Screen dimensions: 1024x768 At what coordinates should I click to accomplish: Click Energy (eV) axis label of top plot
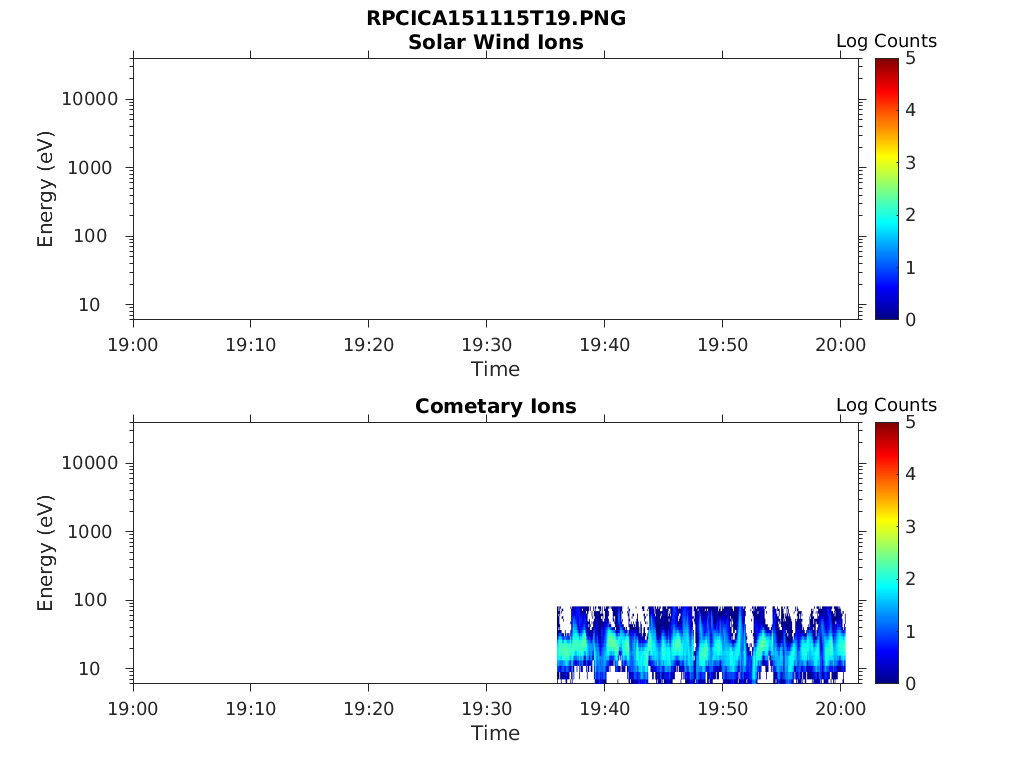point(45,189)
